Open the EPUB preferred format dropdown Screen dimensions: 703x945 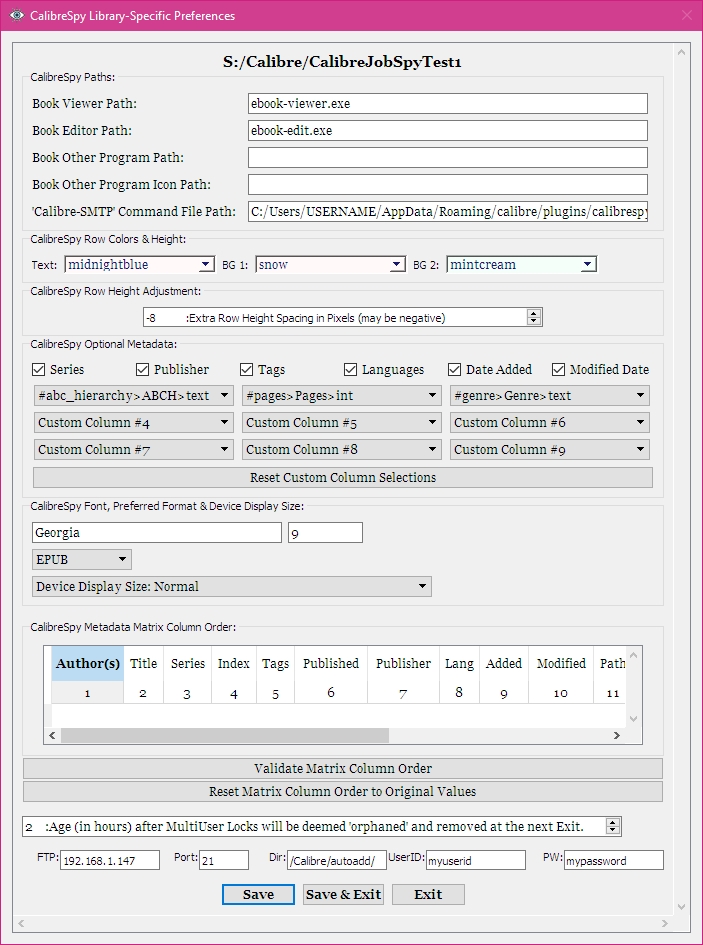click(81, 559)
